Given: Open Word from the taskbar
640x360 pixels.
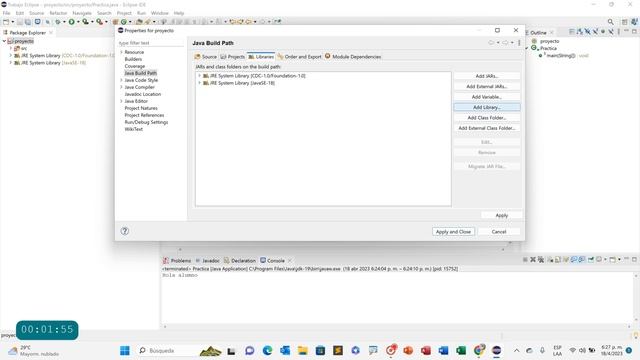Looking at the screenshot, I should click(443, 350).
